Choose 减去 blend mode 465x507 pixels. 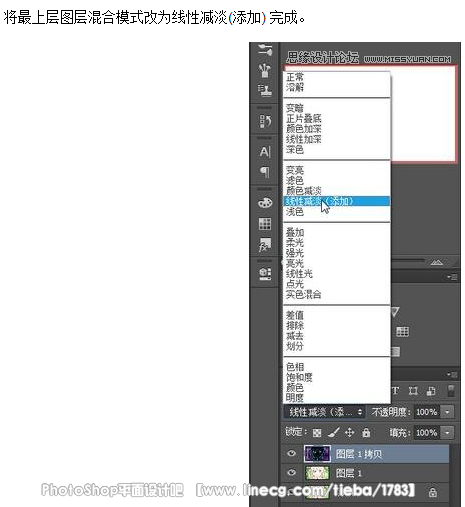click(x=295, y=336)
